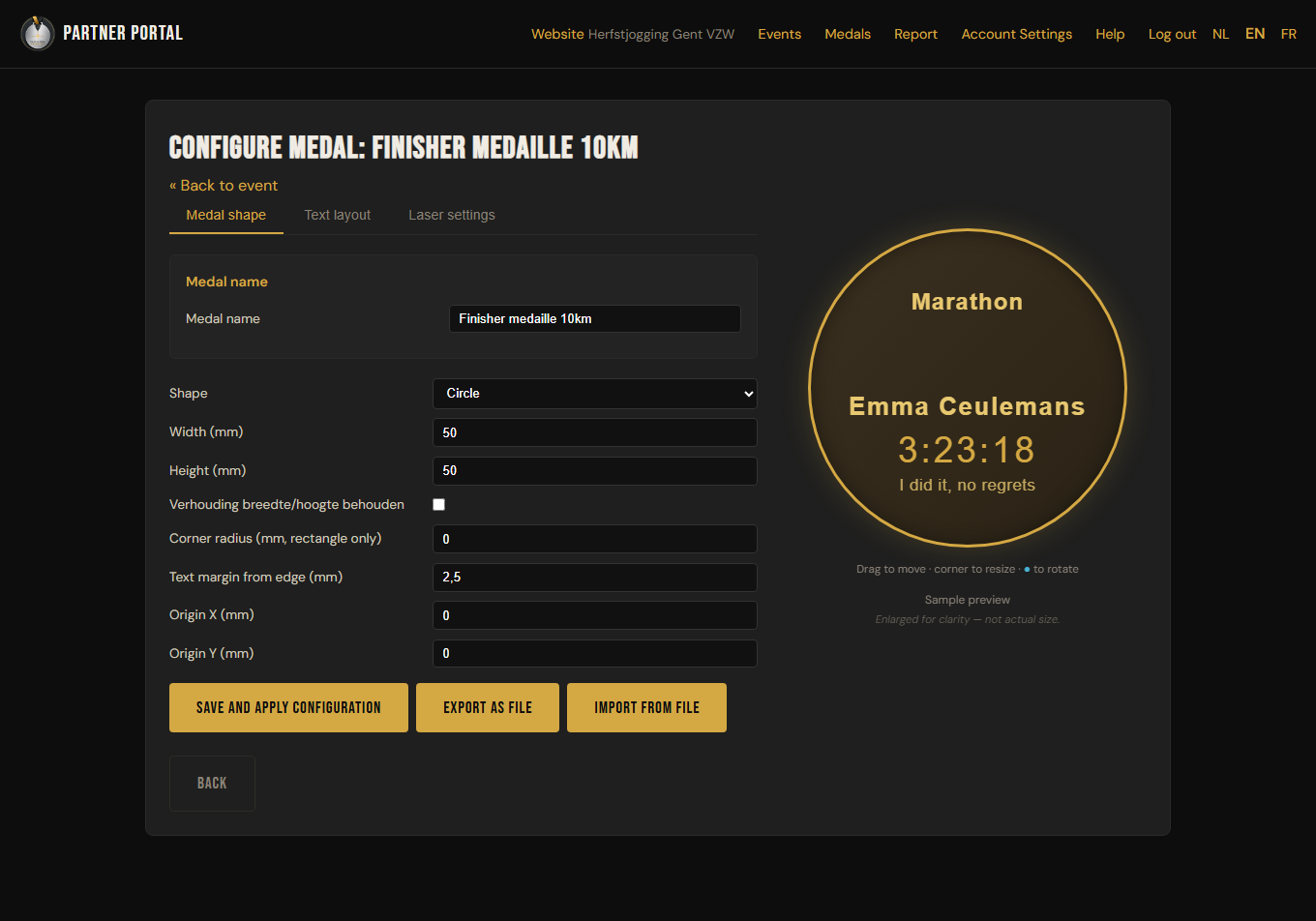Switch language to NL
This screenshot has height=921, width=1316.
(1220, 34)
